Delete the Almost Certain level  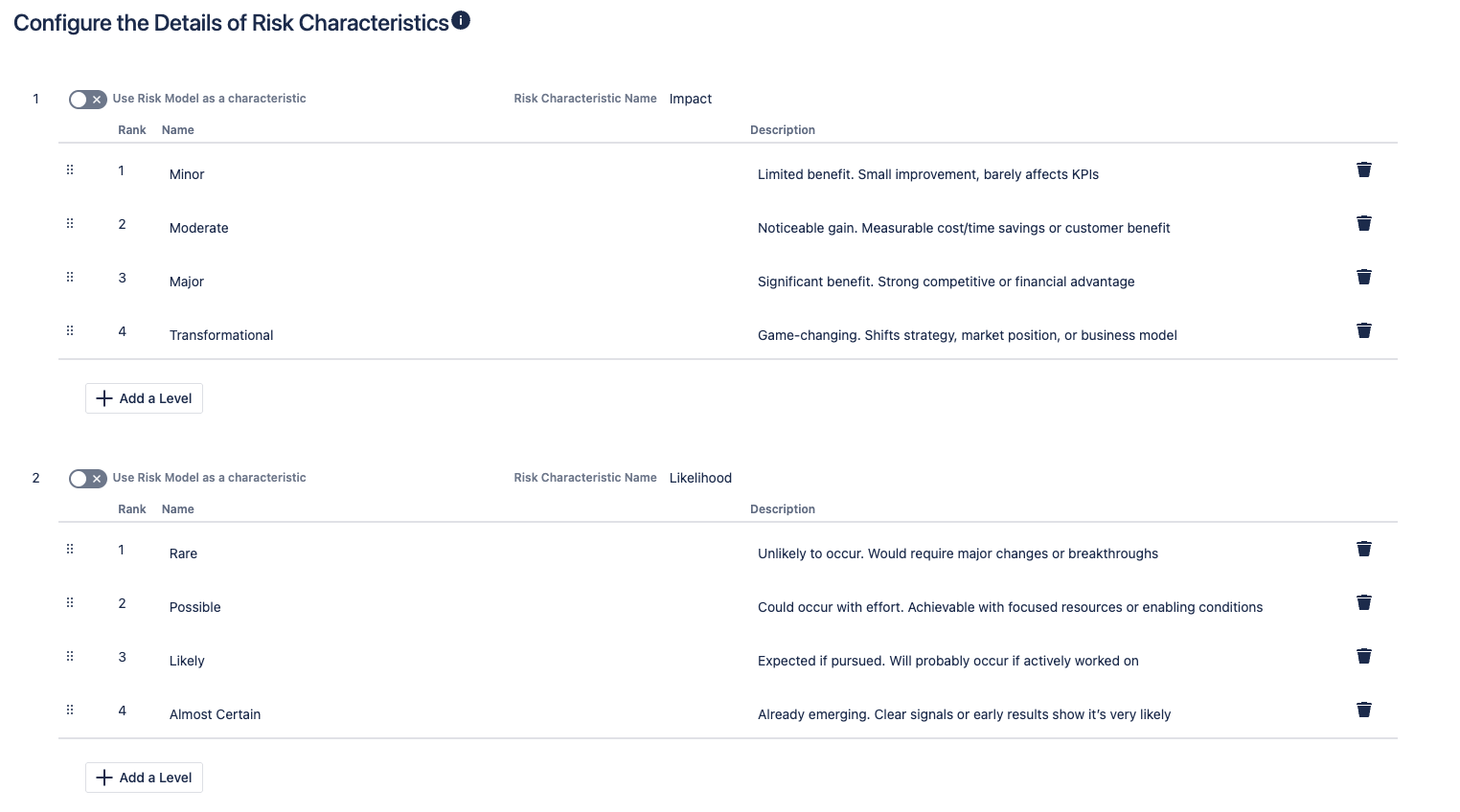(1364, 710)
